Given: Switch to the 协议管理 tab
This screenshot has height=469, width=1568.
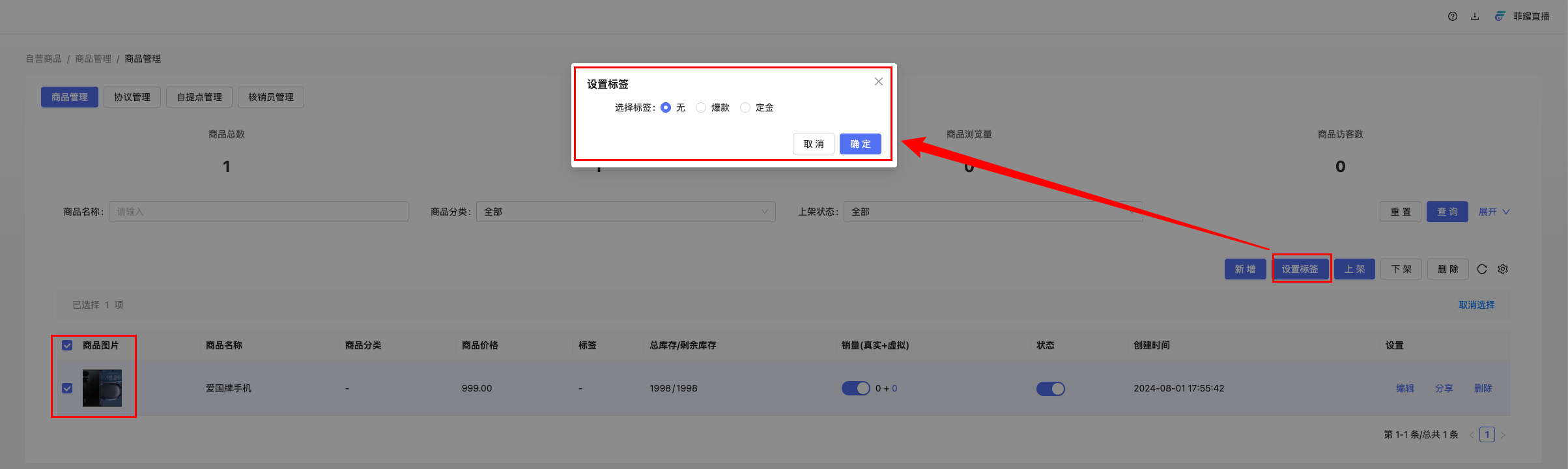Looking at the screenshot, I should click(132, 97).
